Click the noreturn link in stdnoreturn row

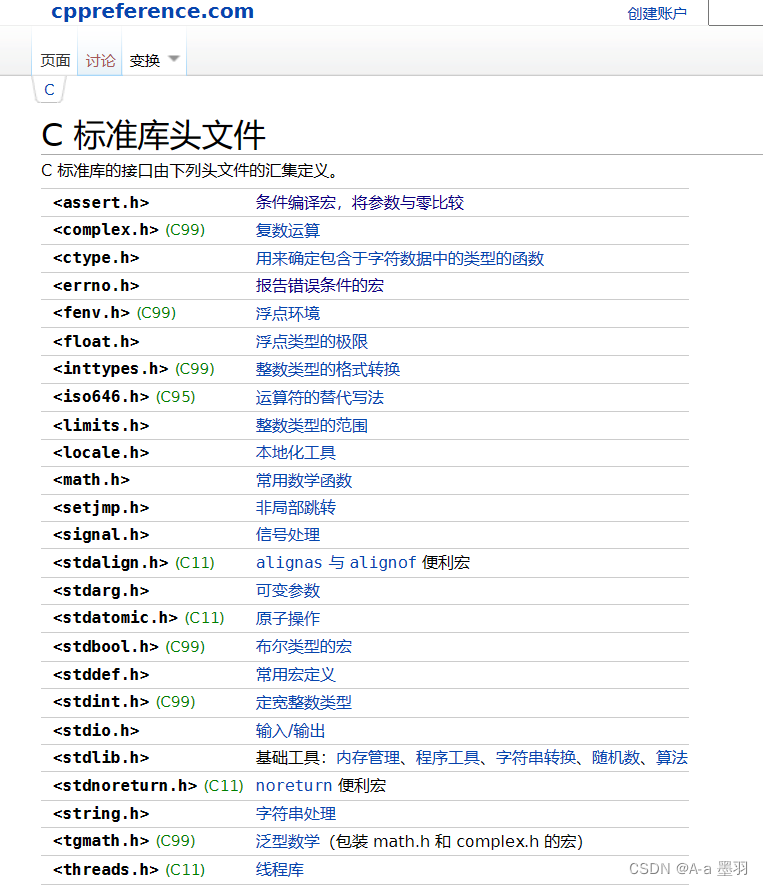click(294, 786)
